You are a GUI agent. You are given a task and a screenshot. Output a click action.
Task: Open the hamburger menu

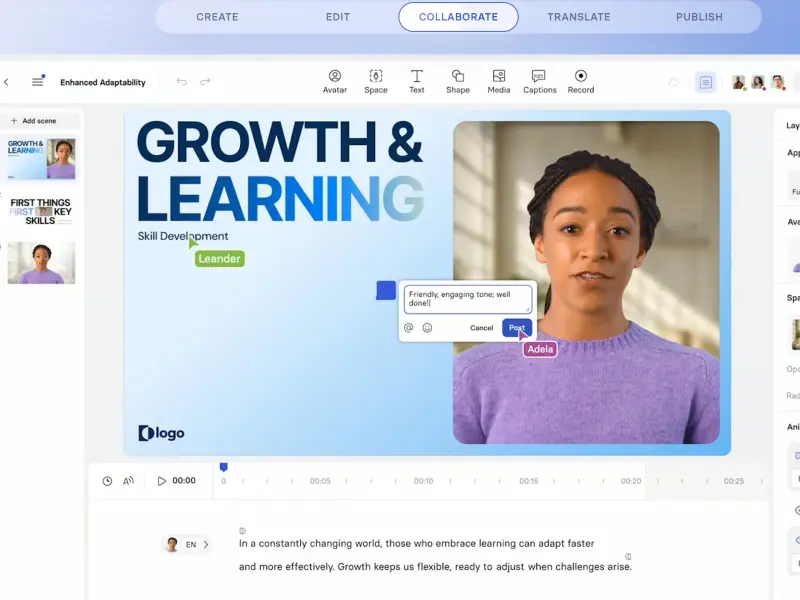coord(38,82)
